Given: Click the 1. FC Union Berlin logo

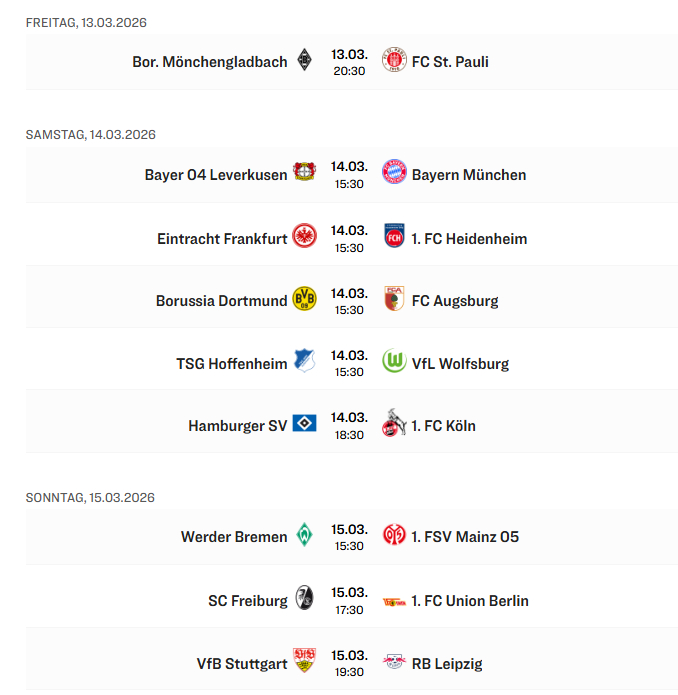Looking at the screenshot, I should 395,600.
